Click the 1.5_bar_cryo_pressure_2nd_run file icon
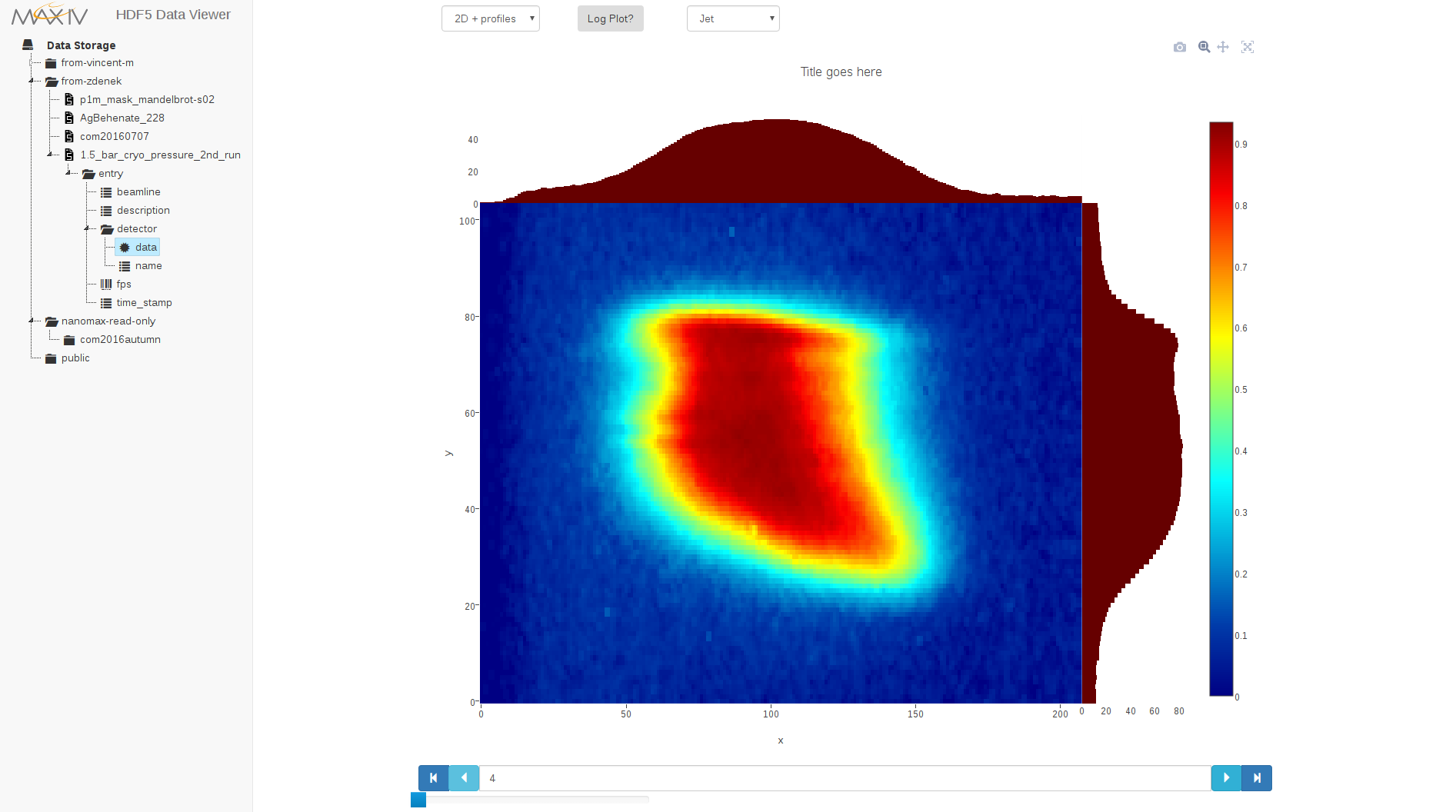Screen dimensions: 1456x812 (x=69, y=155)
